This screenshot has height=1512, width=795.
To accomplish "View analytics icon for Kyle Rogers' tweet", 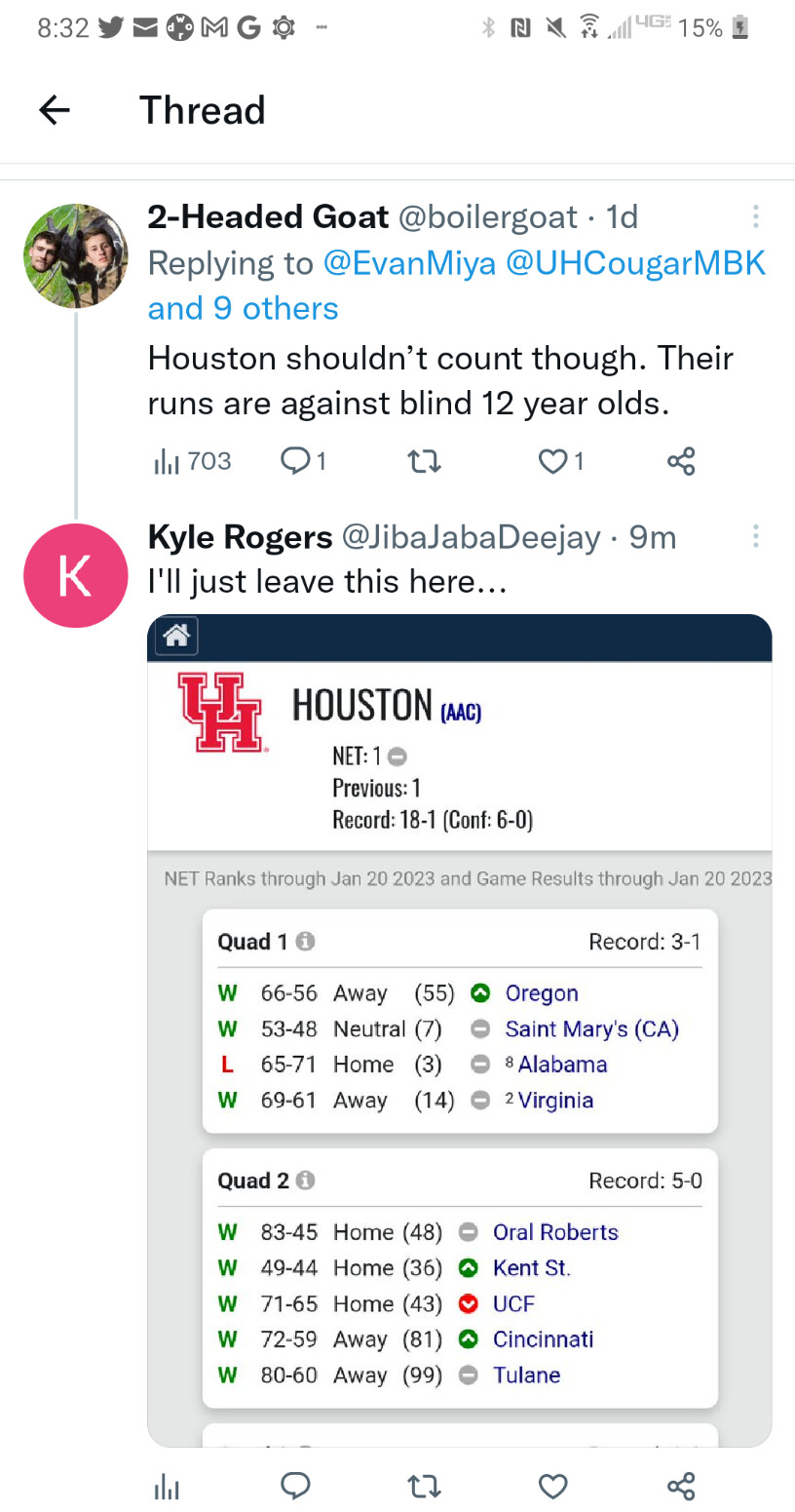I will pos(167,1486).
